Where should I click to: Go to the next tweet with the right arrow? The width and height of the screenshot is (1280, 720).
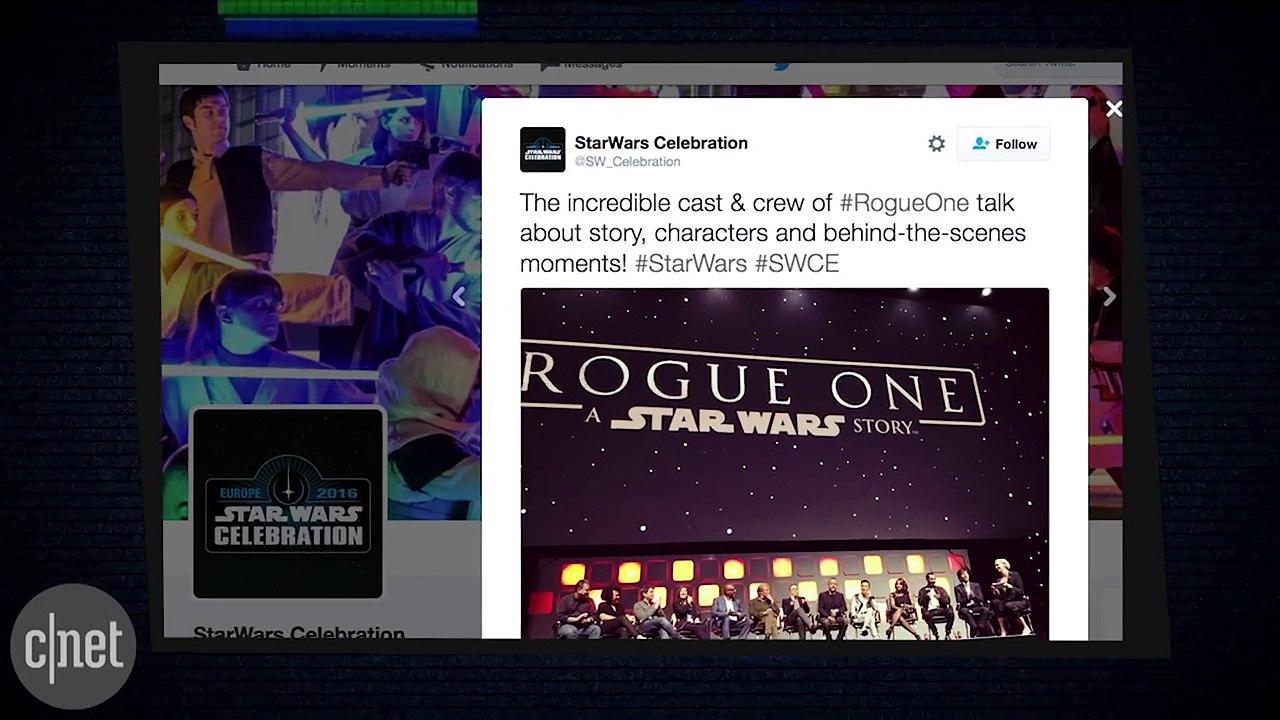point(1109,296)
